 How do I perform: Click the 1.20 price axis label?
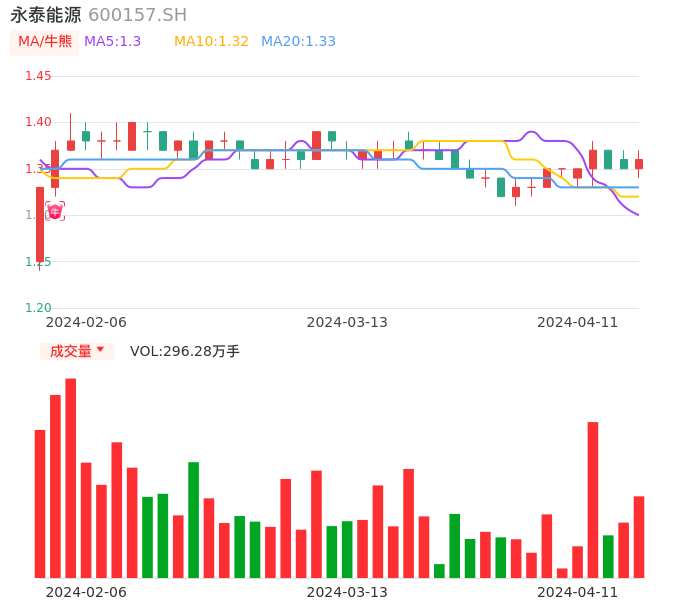38,308
